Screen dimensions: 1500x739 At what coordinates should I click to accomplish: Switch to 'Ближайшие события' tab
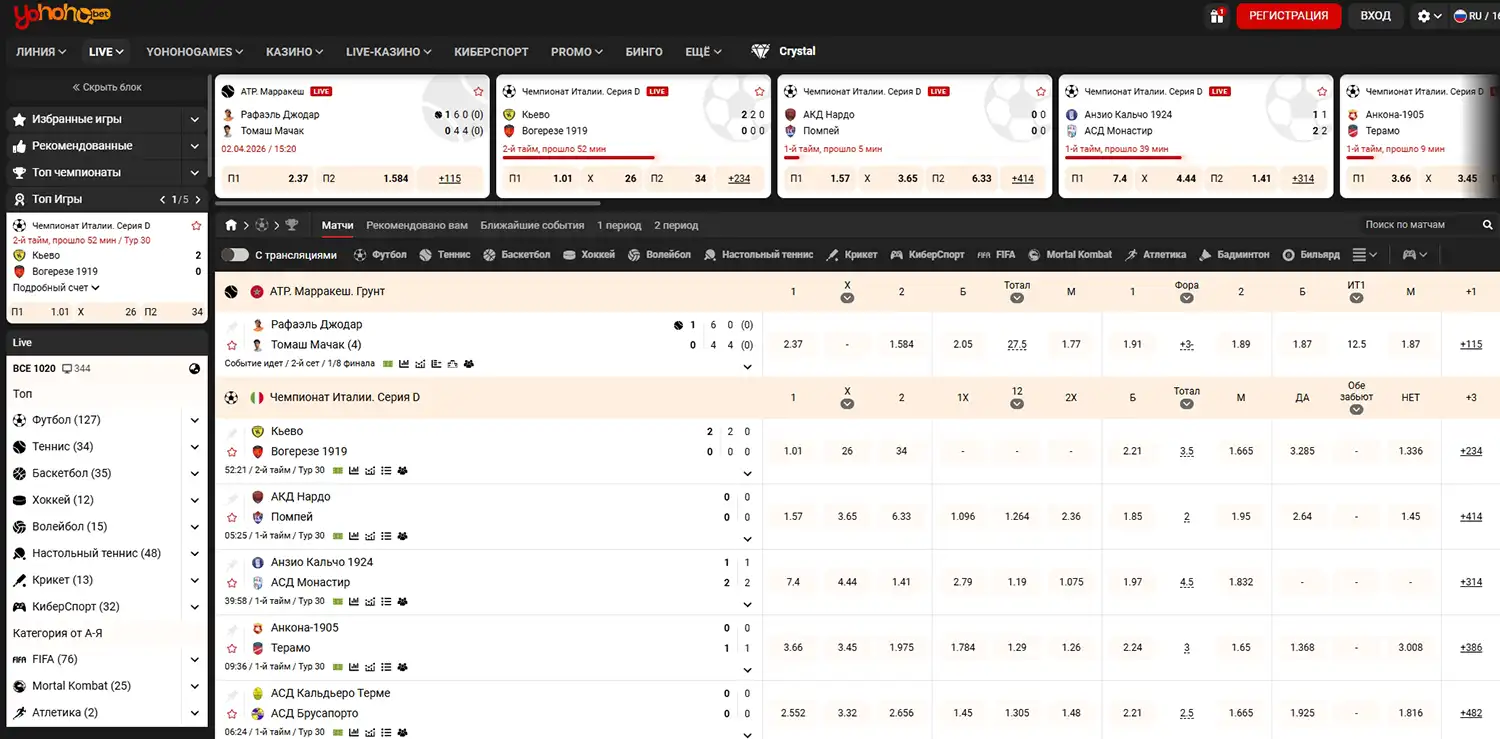tap(532, 225)
